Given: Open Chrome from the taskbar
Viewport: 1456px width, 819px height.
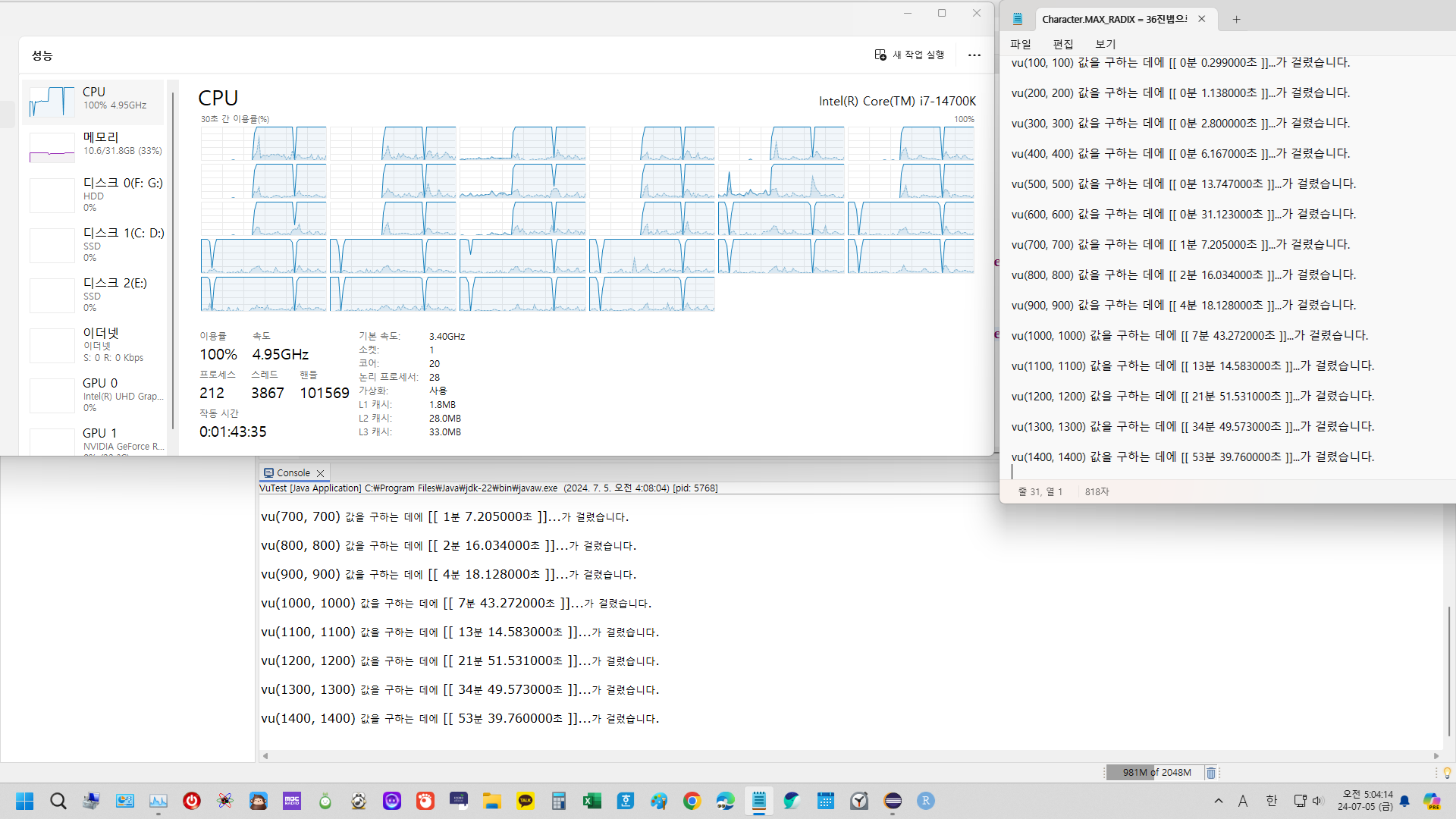Looking at the screenshot, I should pyautogui.click(x=692, y=801).
